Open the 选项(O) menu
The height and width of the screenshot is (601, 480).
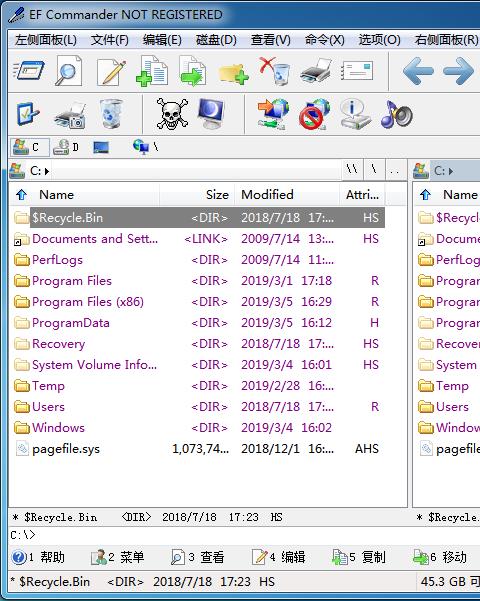pyautogui.click(x=380, y=40)
